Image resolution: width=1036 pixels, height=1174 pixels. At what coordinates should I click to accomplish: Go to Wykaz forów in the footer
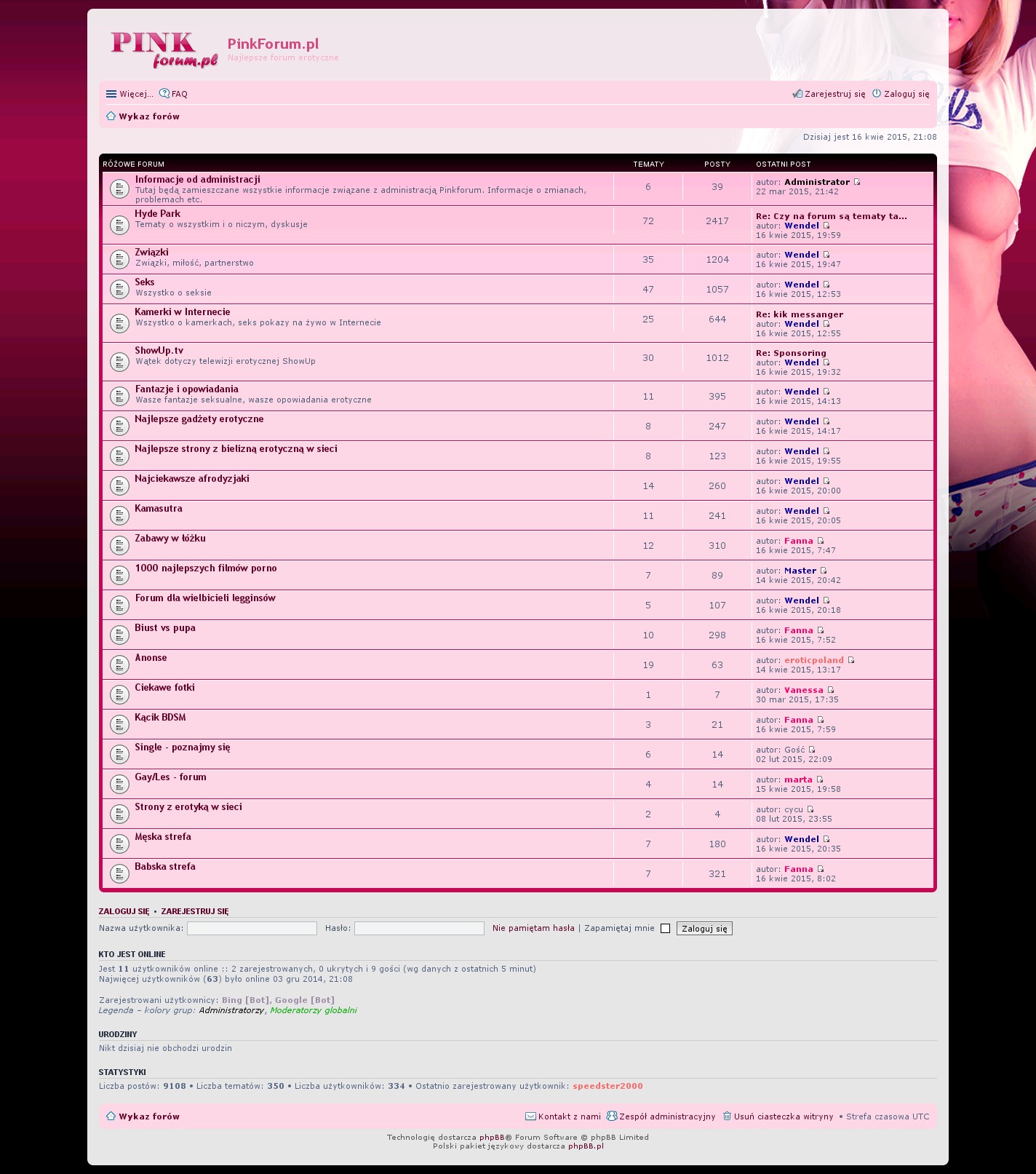pyautogui.click(x=149, y=1117)
